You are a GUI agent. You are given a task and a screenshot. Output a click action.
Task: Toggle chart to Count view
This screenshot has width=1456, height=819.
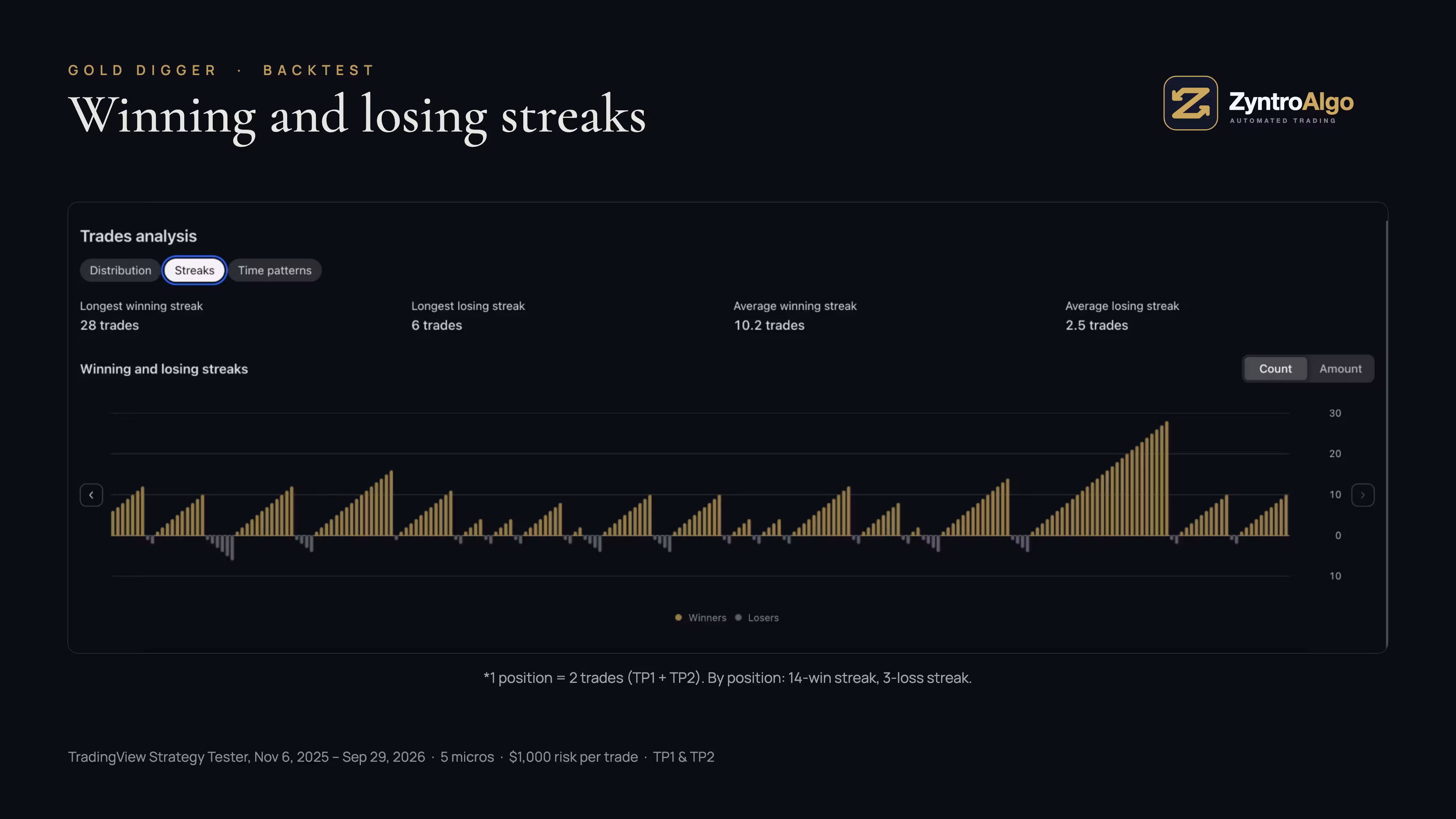[1275, 369]
